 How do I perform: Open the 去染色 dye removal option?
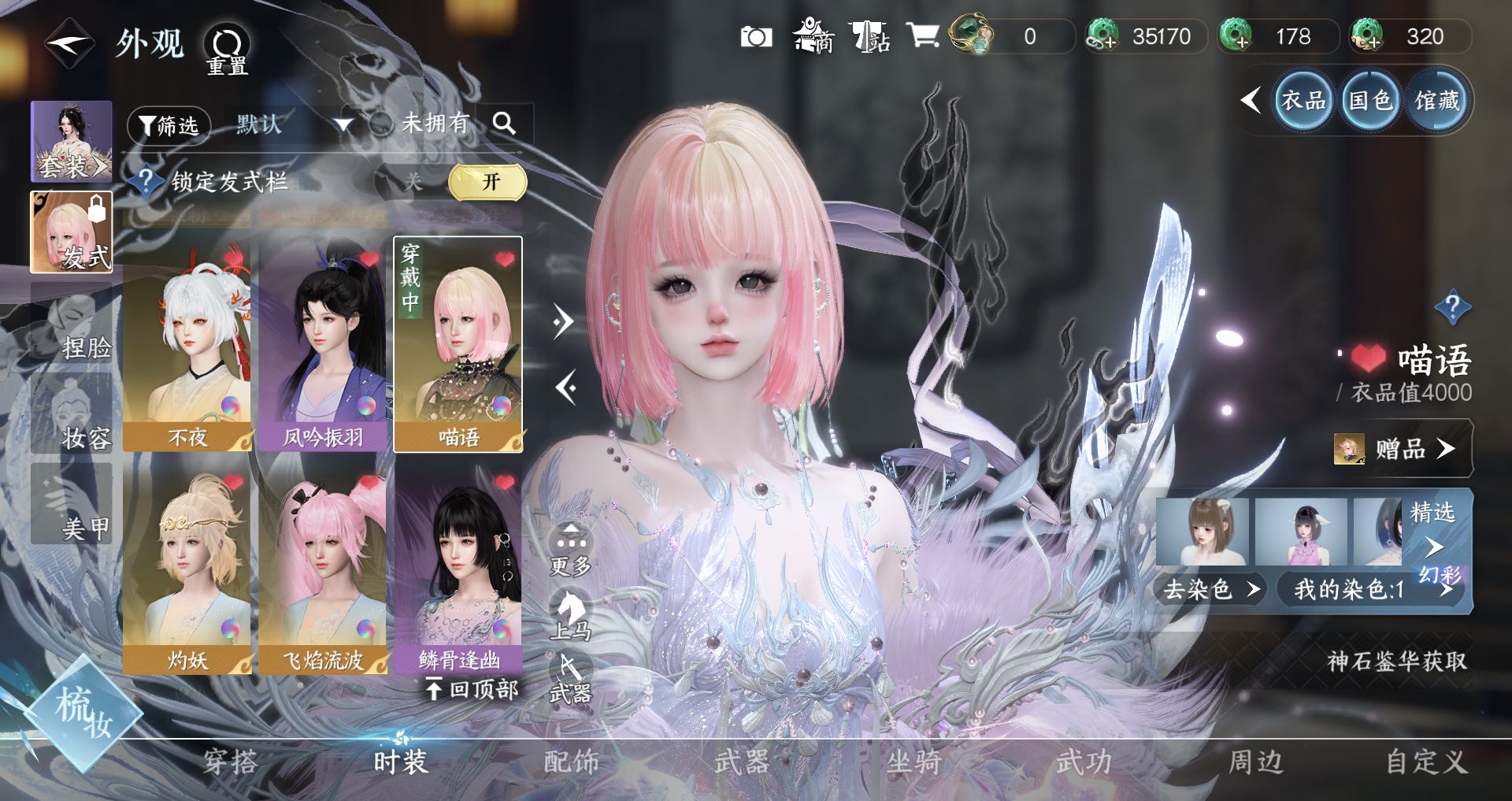[1210, 588]
